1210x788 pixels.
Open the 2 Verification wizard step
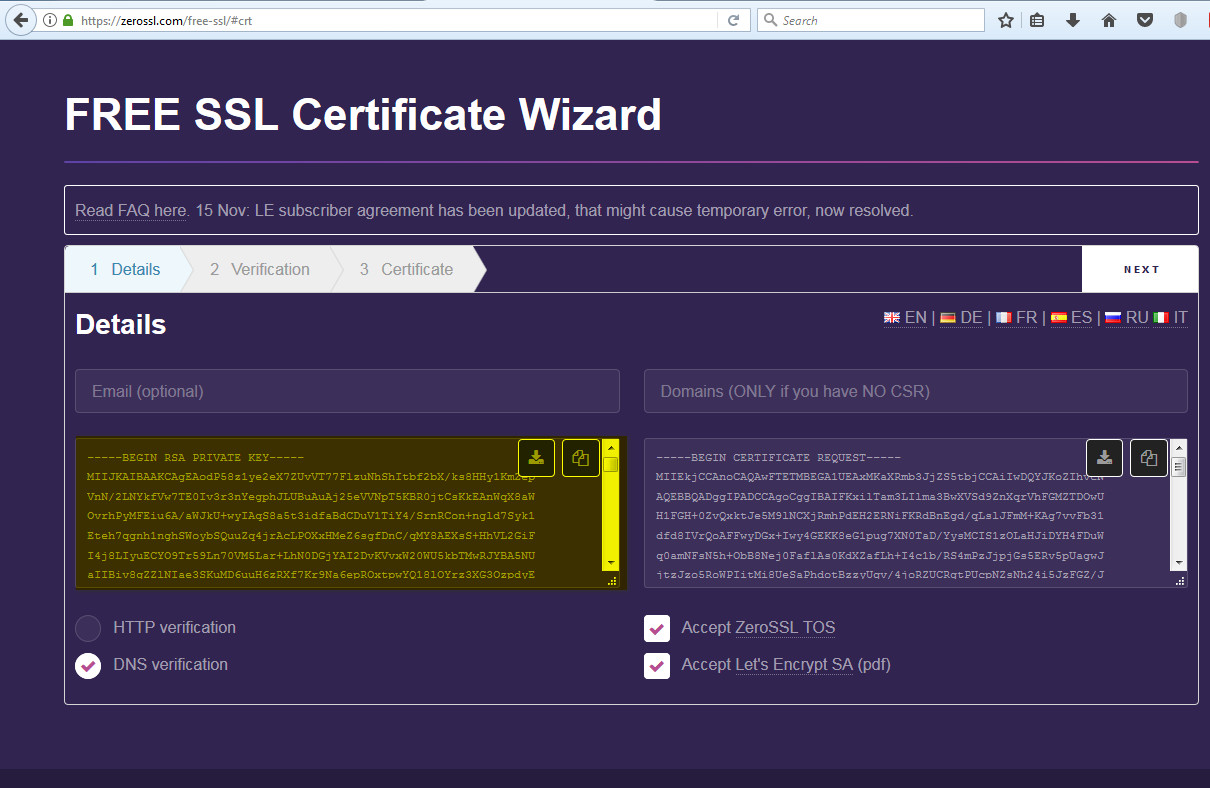[x=260, y=269]
